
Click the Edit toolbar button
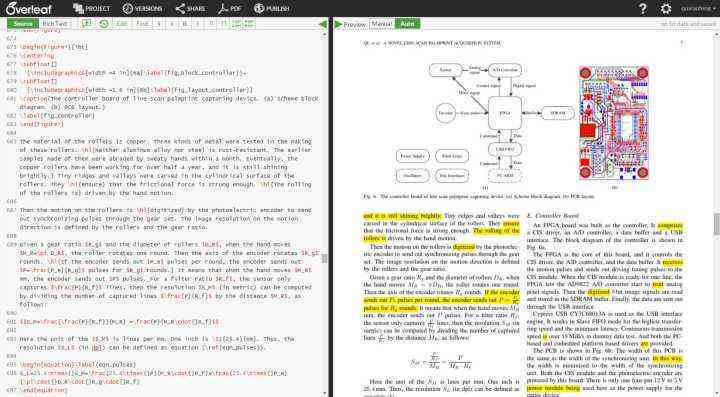click(x=122, y=23)
